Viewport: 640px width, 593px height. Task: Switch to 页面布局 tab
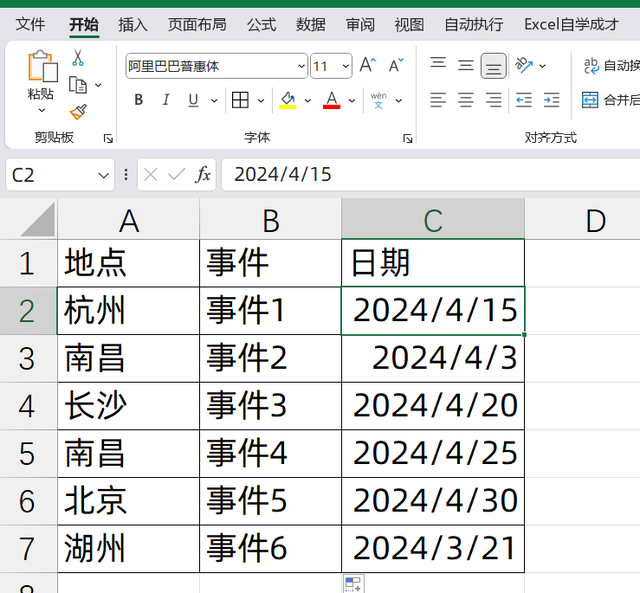[198, 24]
